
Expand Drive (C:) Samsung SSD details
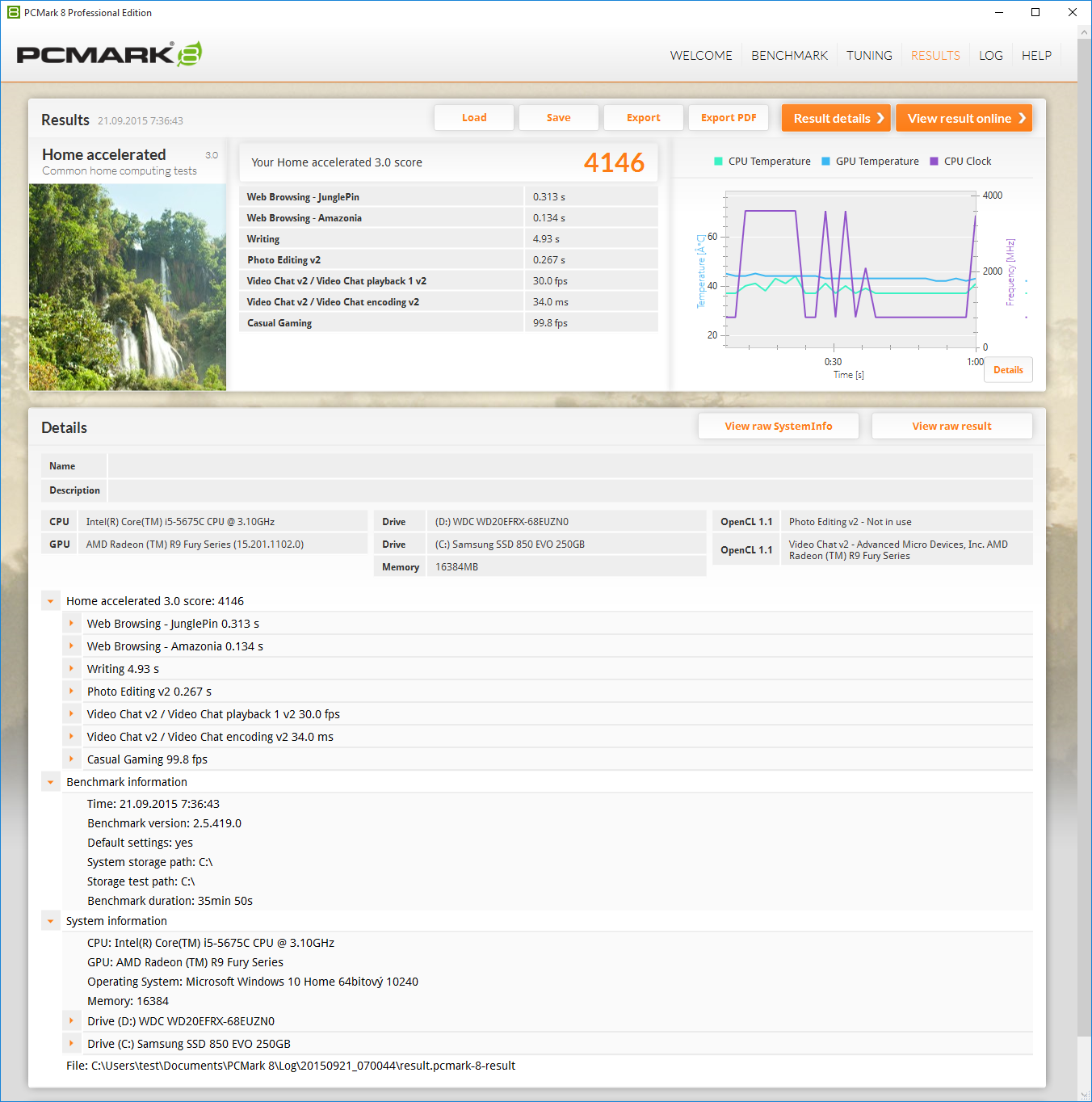pos(72,1044)
